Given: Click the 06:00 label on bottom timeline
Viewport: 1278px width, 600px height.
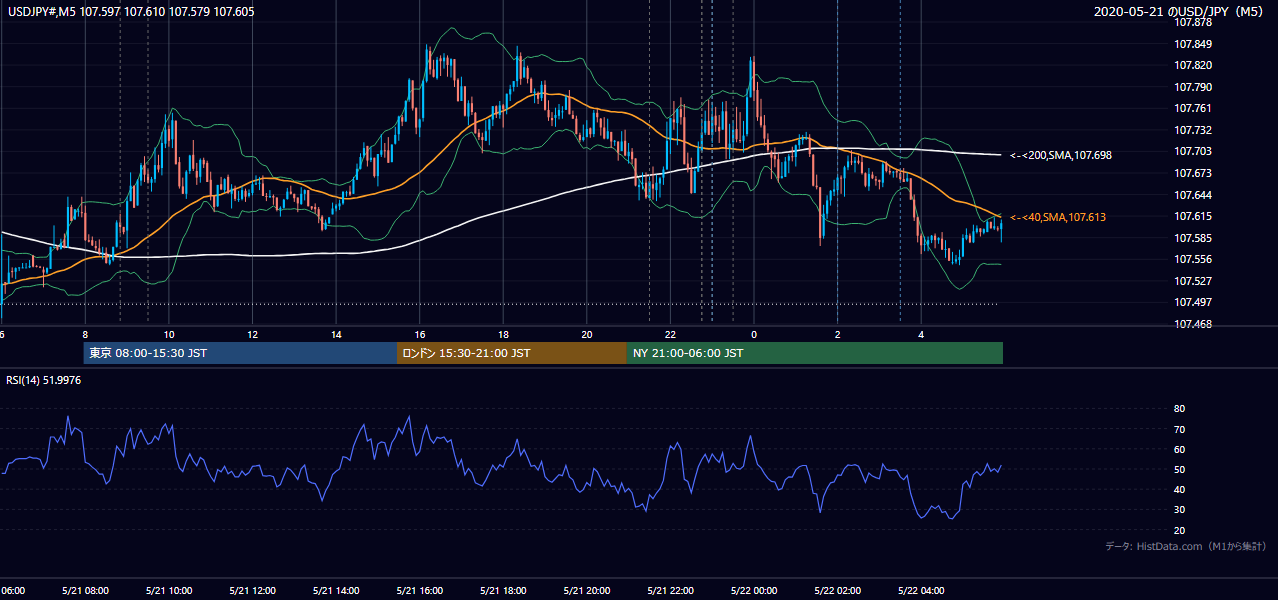Looking at the screenshot, I should pyautogui.click(x=12, y=590).
